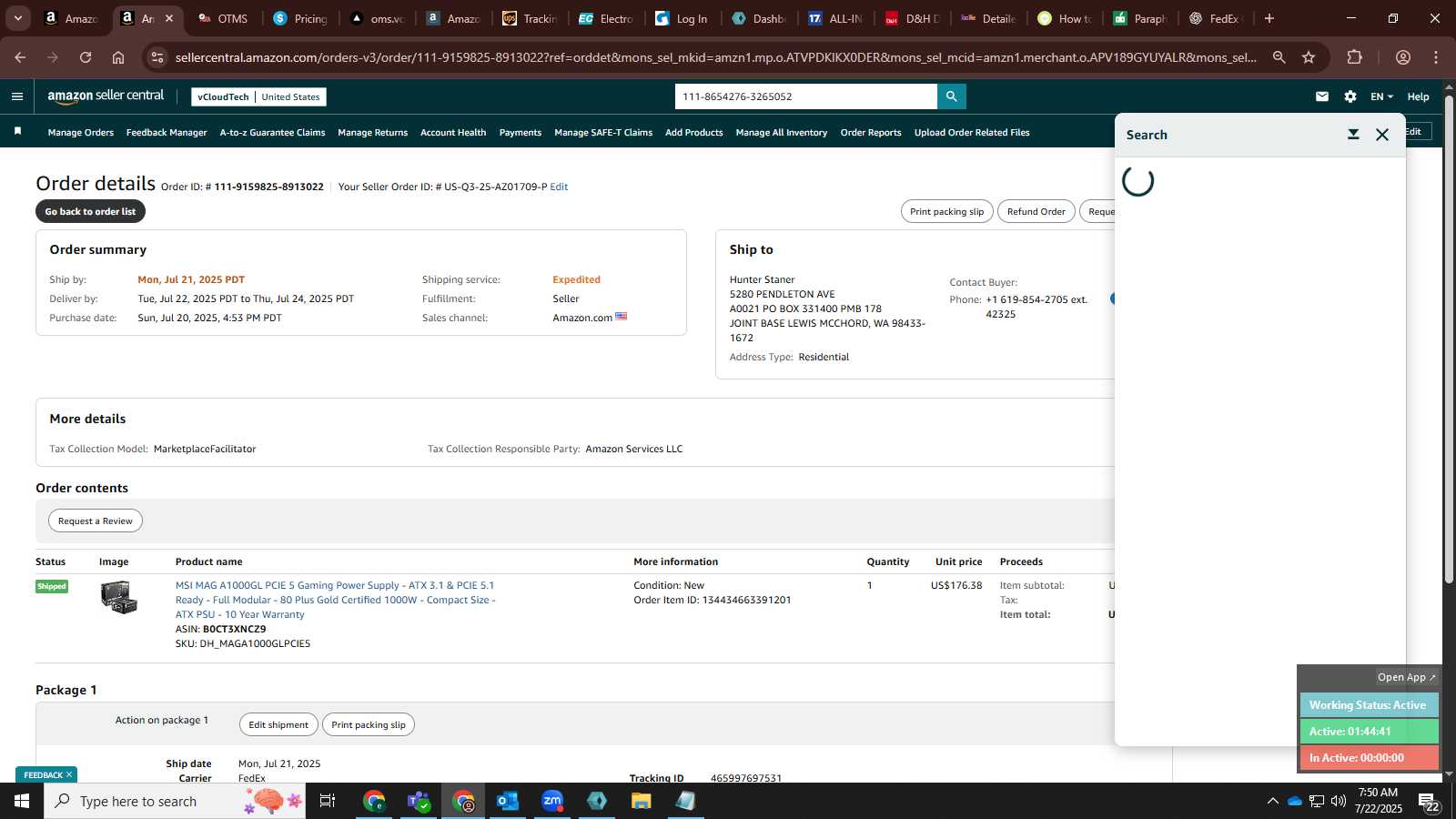Viewport: 1456px width, 819px height.
Task: Open the Seller Central hamburger menu
Action: (16, 96)
